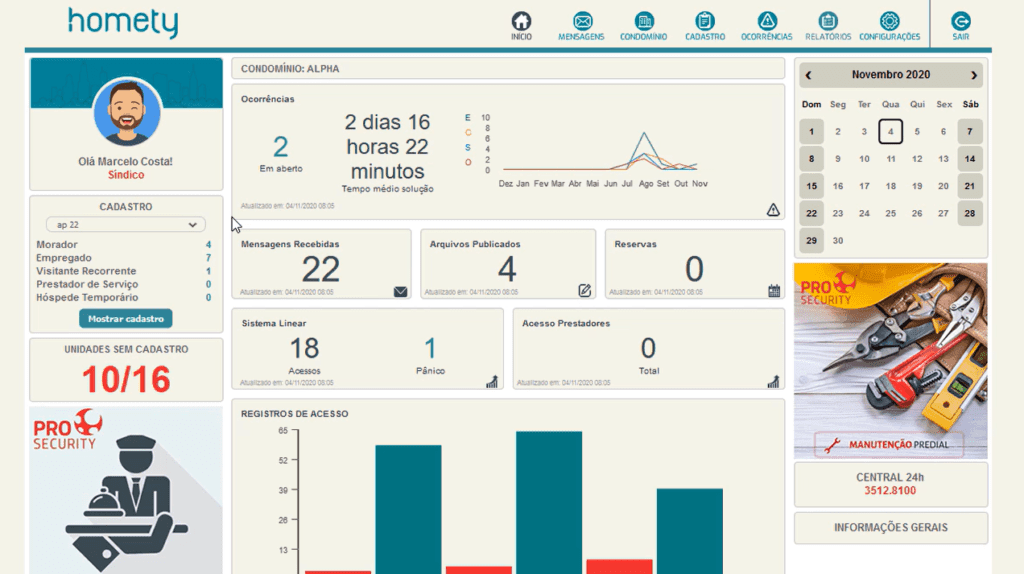Image resolution: width=1024 pixels, height=574 pixels.
Task: Open the Início home icon
Action: [521, 21]
